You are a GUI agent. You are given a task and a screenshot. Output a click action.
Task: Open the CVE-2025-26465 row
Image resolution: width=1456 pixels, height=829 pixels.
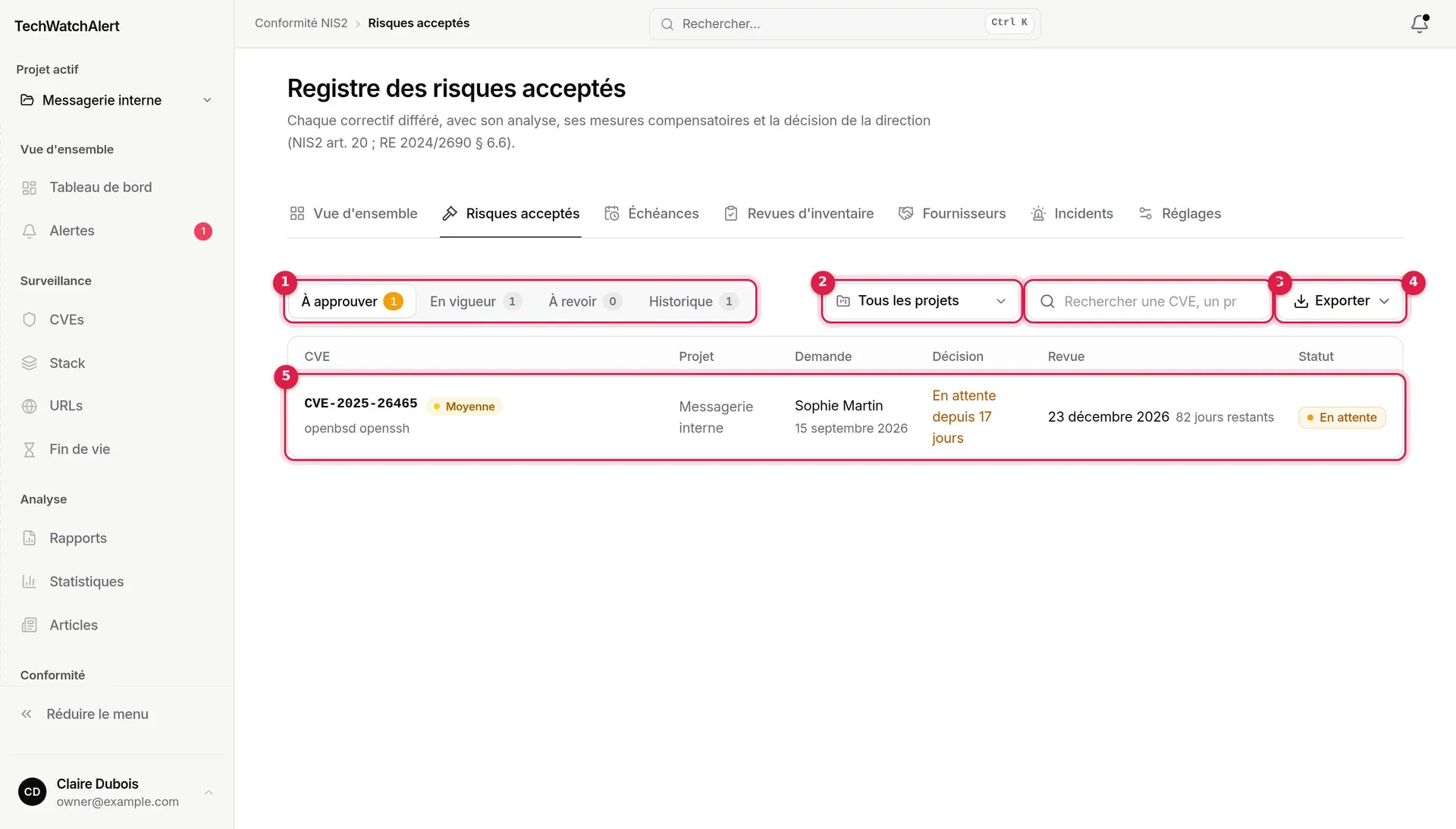click(845, 417)
